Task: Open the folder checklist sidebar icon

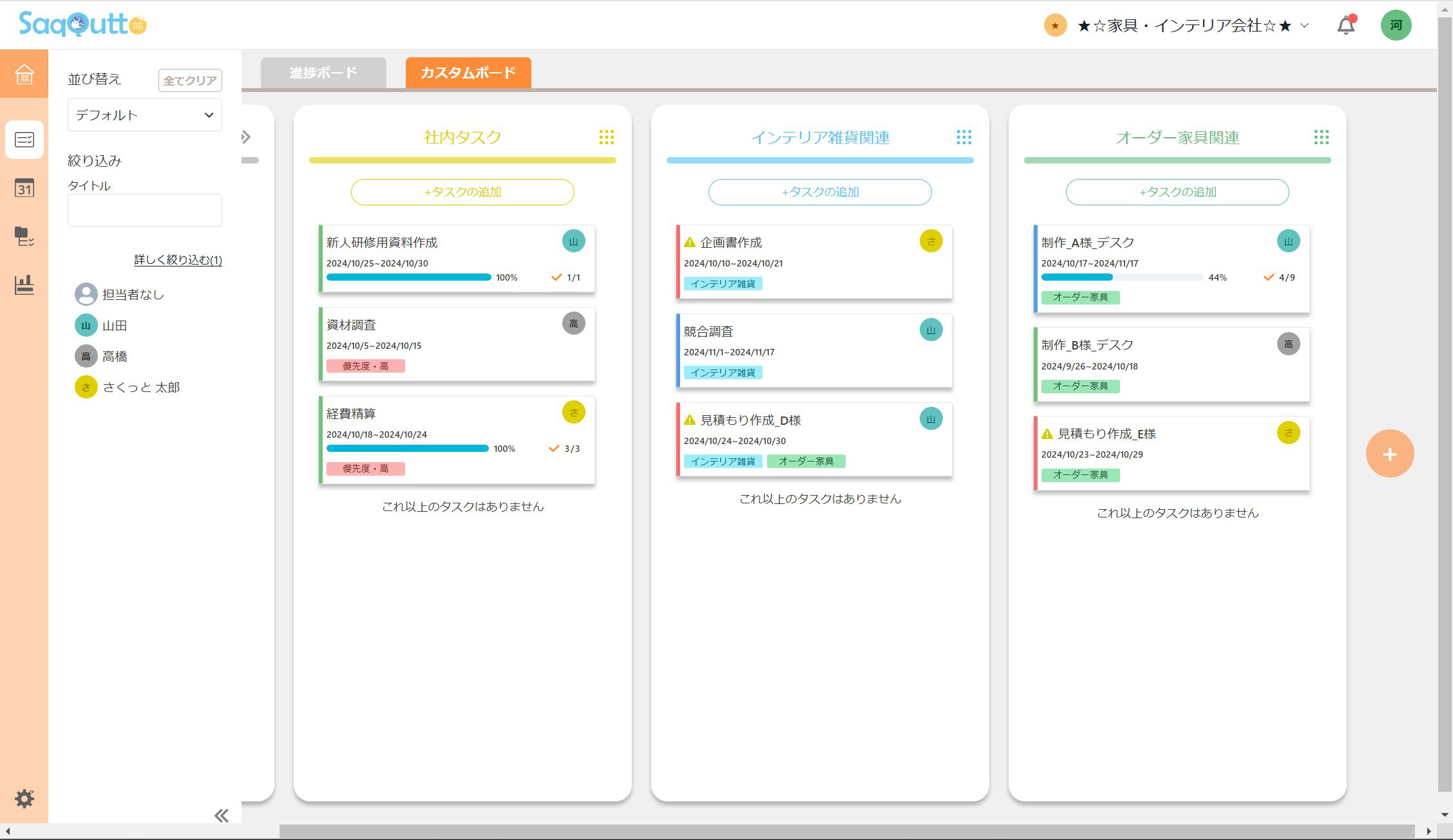Action: 24,236
